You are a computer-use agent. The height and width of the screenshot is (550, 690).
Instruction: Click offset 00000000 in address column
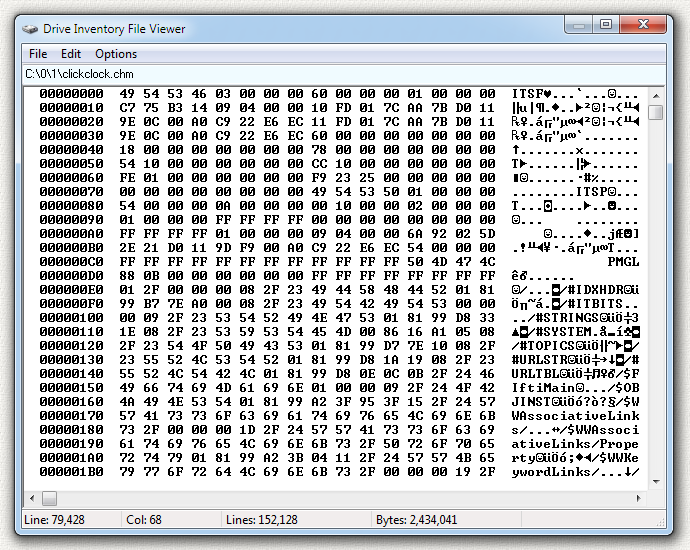tap(71, 94)
